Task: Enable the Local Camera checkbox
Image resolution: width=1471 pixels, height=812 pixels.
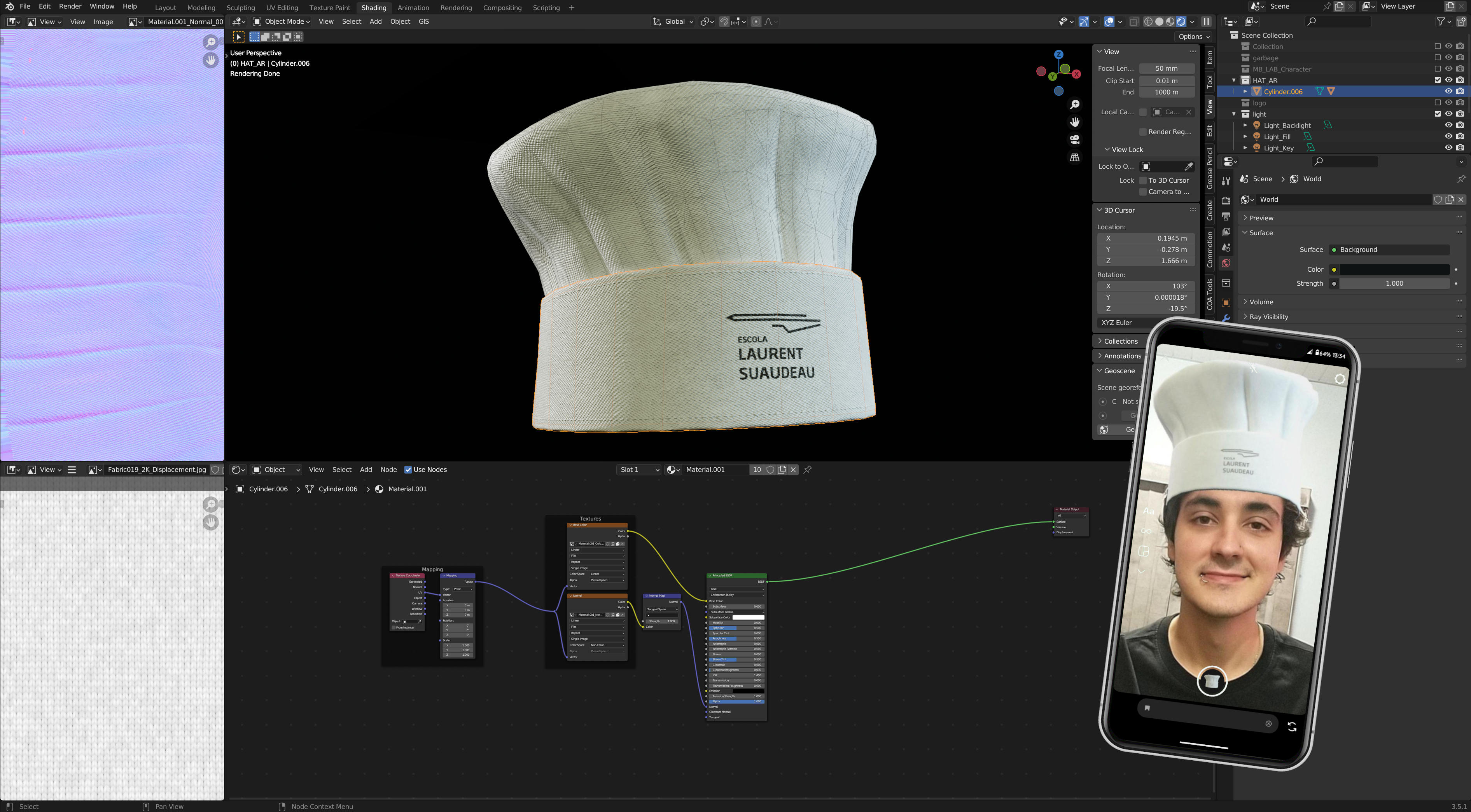Action: point(1143,112)
